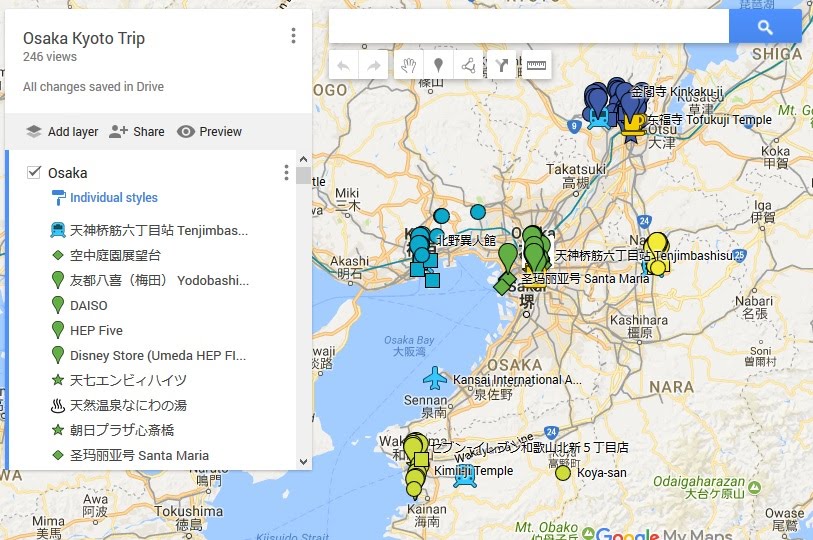Click the map search input field
The height and width of the screenshot is (540, 813).
[529, 26]
